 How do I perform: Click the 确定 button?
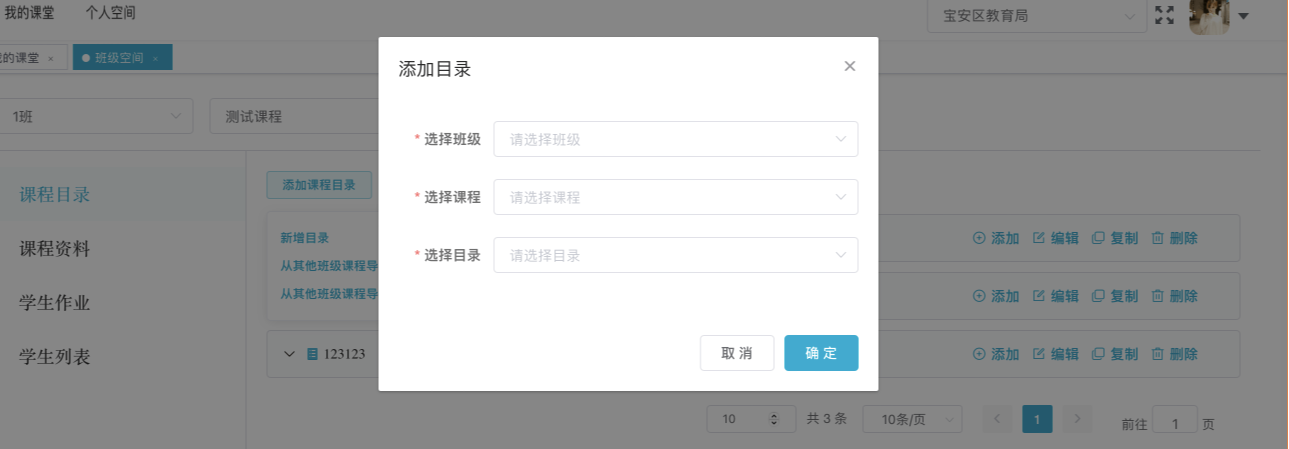[821, 353]
